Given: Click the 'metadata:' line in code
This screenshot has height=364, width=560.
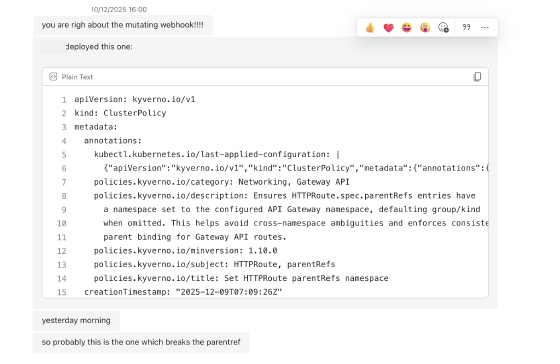Looking at the screenshot, I should coord(96,127).
